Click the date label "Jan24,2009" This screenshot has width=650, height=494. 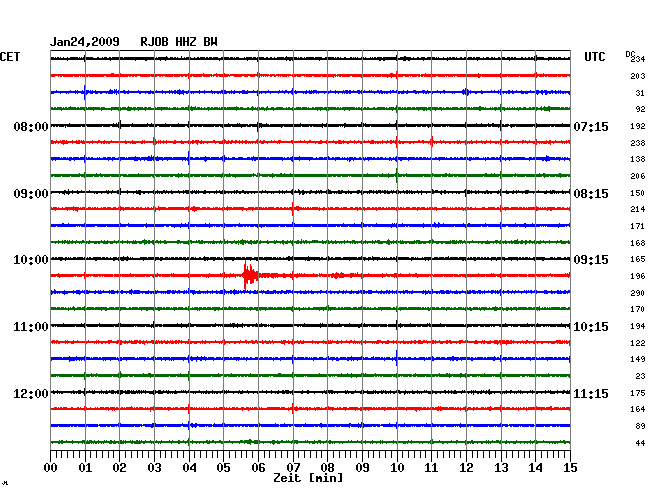(85, 42)
